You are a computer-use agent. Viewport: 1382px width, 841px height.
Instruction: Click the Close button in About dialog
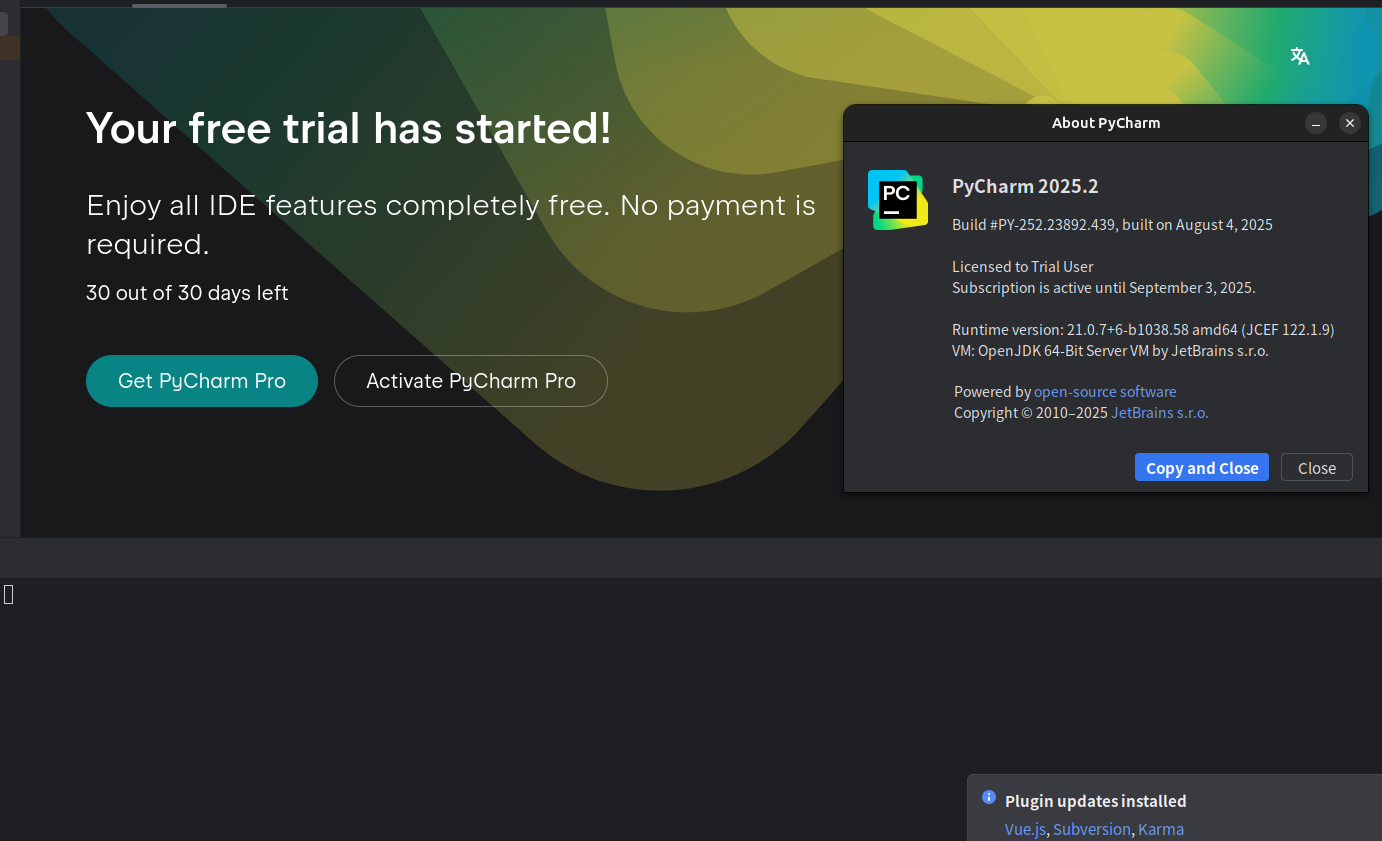click(1317, 468)
